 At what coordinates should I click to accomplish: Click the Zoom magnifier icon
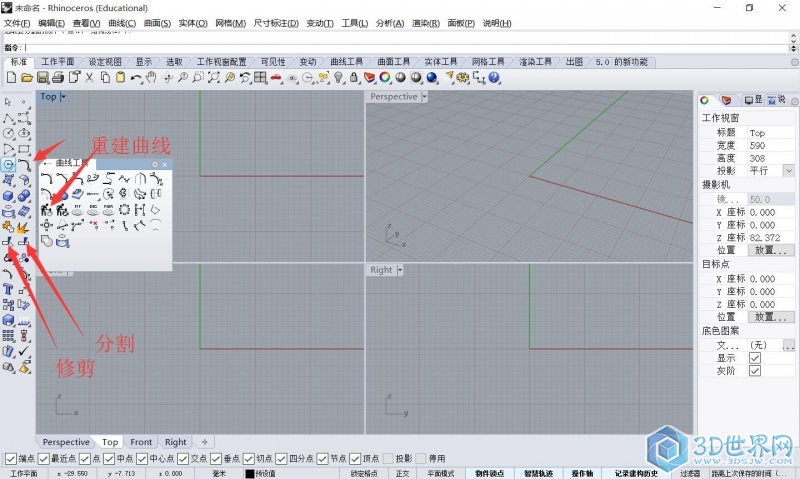182,78
